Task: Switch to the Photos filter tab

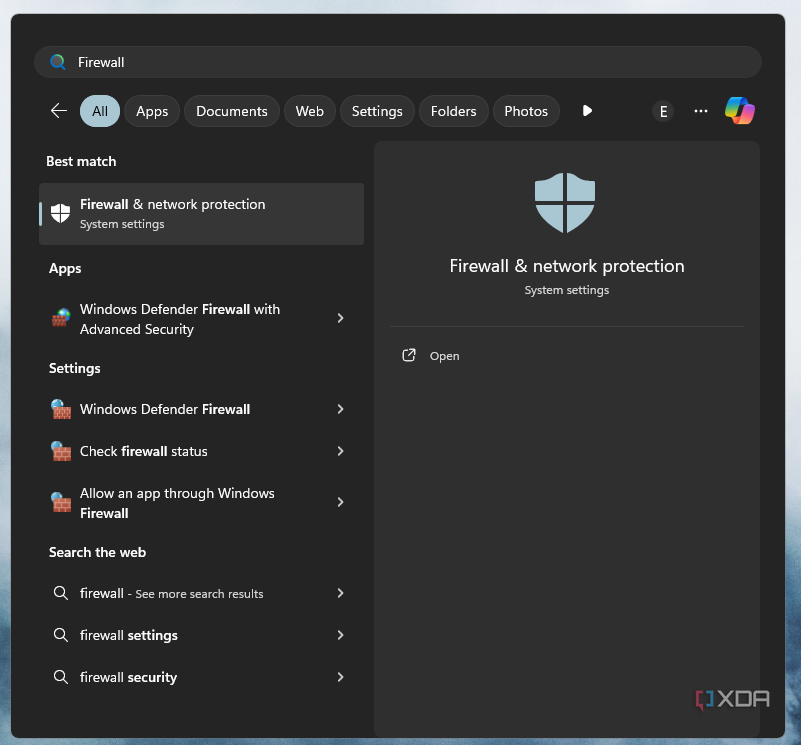Action: (526, 111)
